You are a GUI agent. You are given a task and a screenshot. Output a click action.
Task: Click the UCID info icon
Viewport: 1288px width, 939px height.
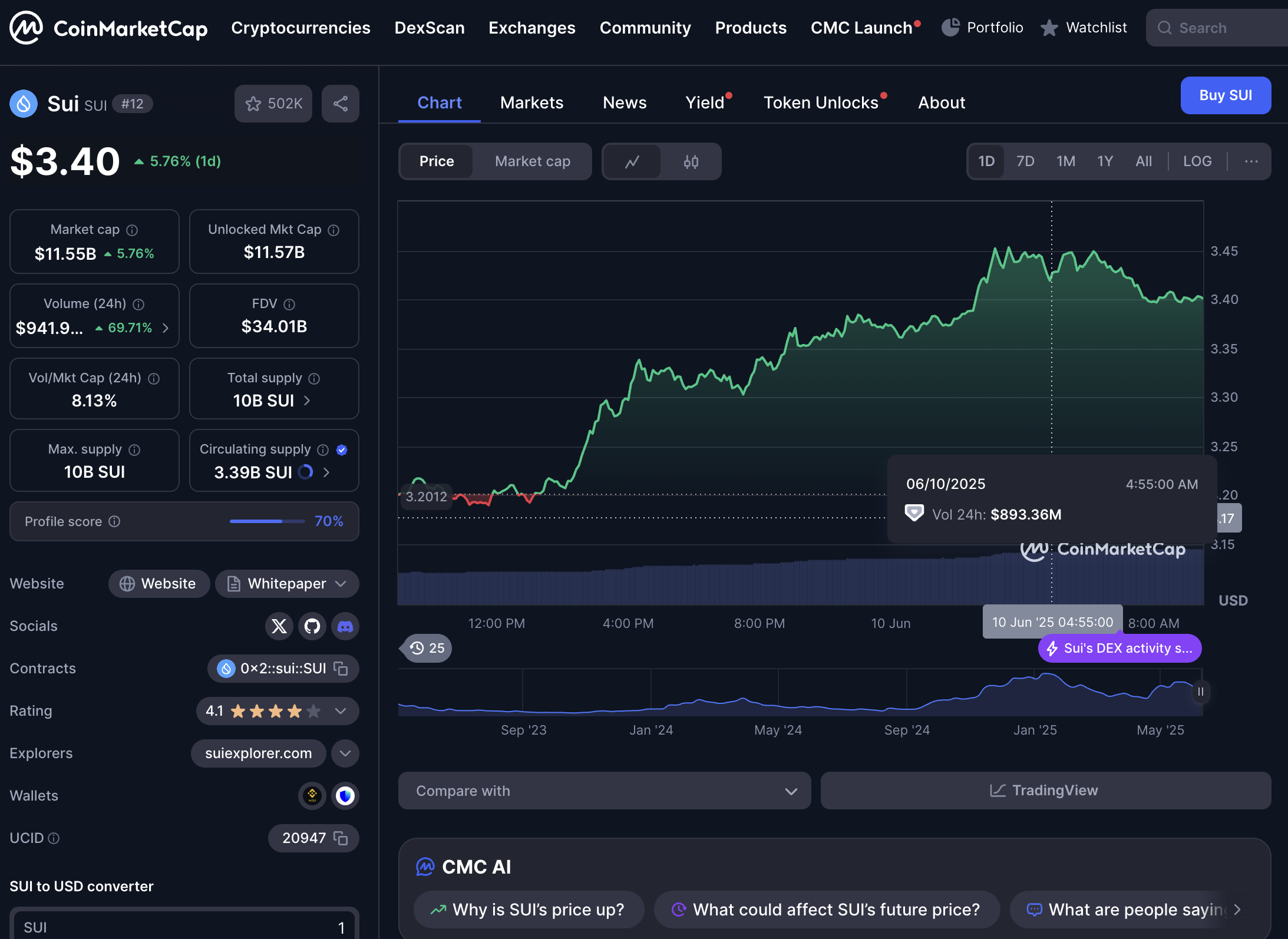[x=54, y=838]
